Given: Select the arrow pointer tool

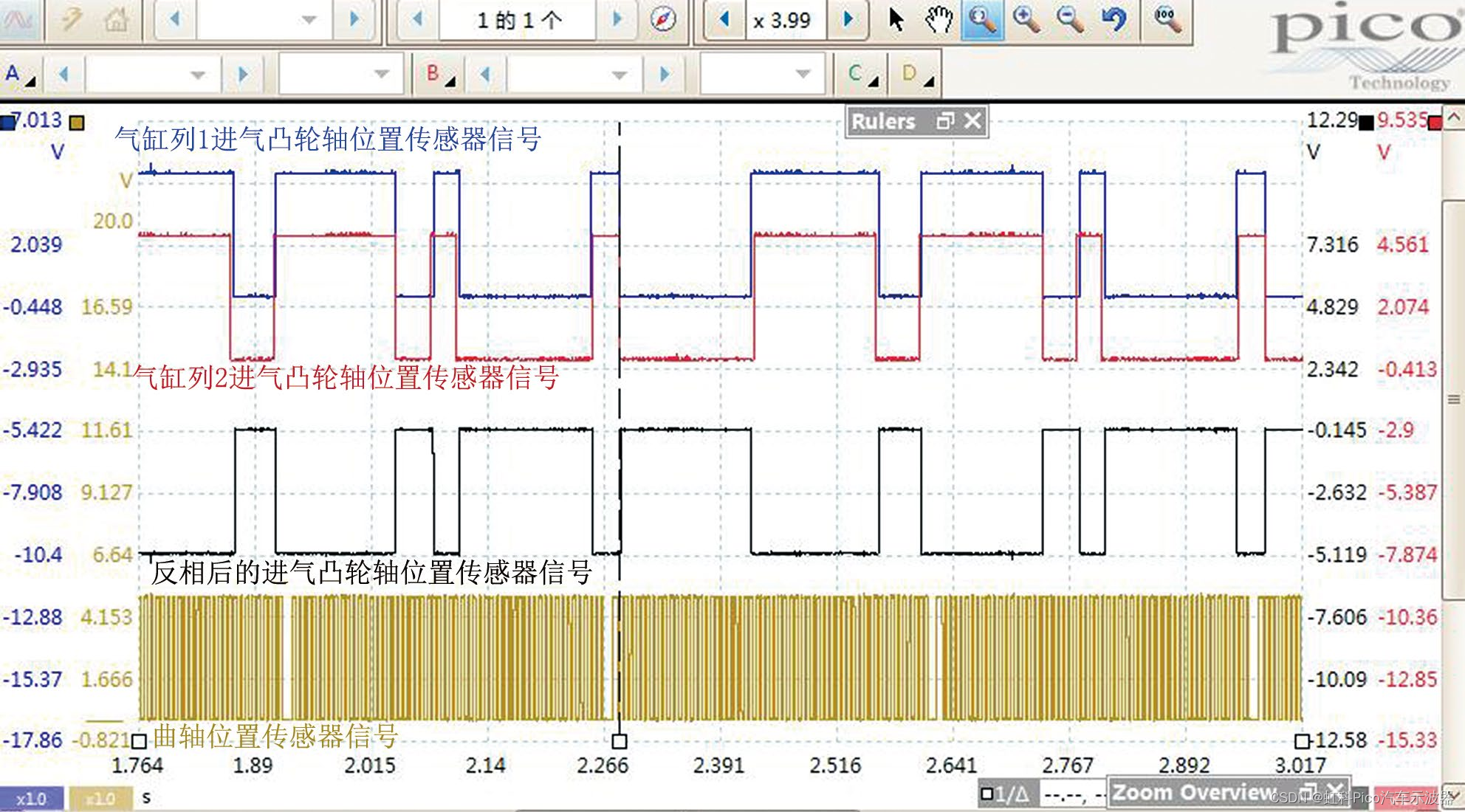Looking at the screenshot, I should click(x=896, y=20).
